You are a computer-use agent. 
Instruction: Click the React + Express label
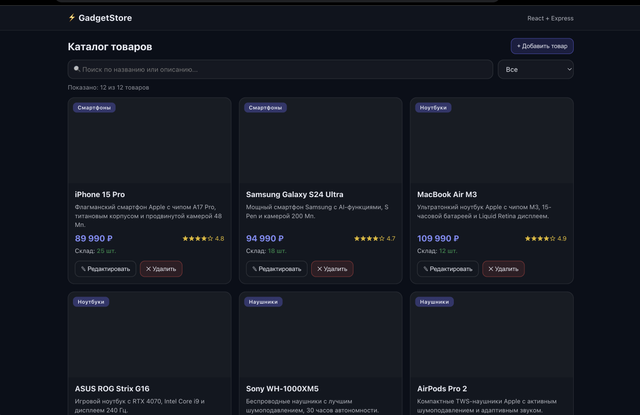click(x=550, y=18)
